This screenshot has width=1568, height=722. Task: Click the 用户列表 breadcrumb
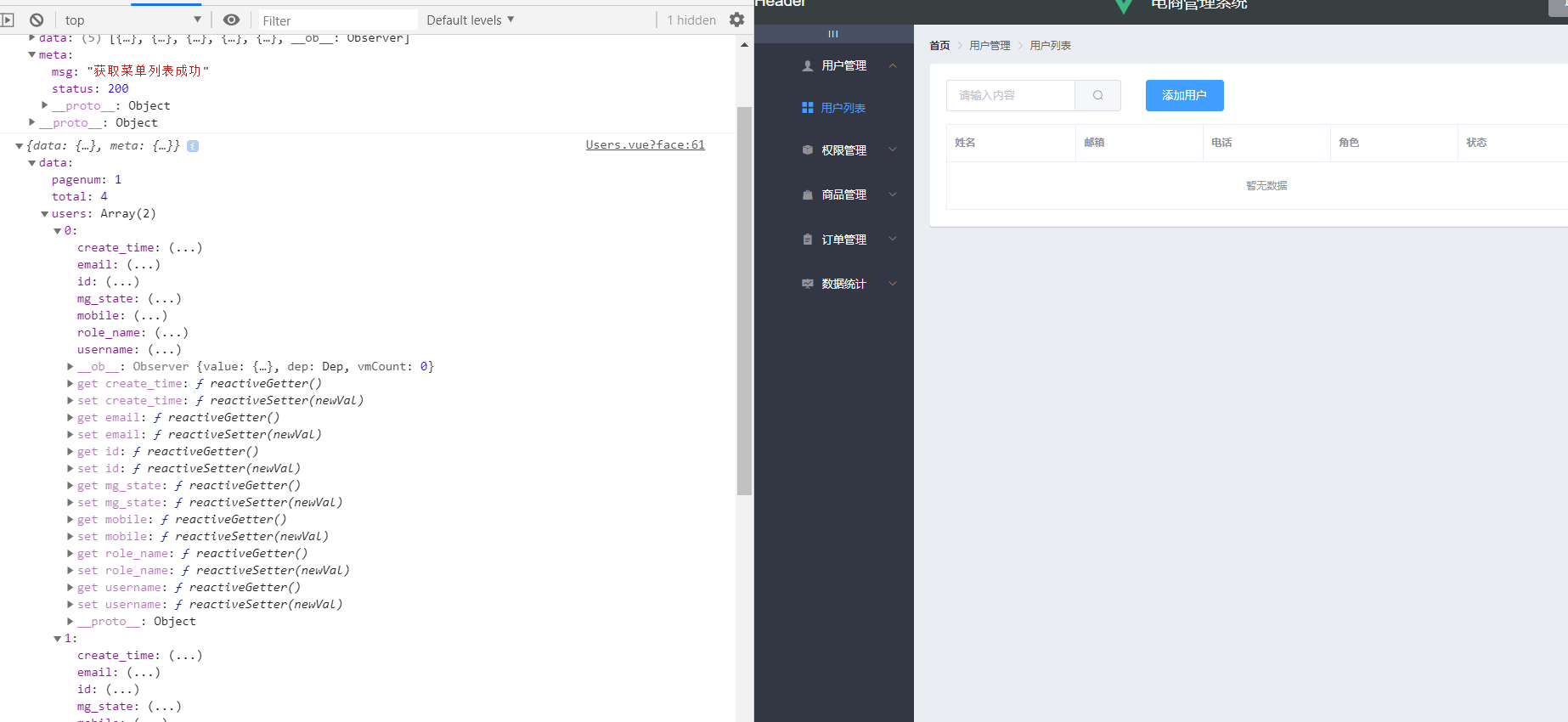pos(1051,46)
